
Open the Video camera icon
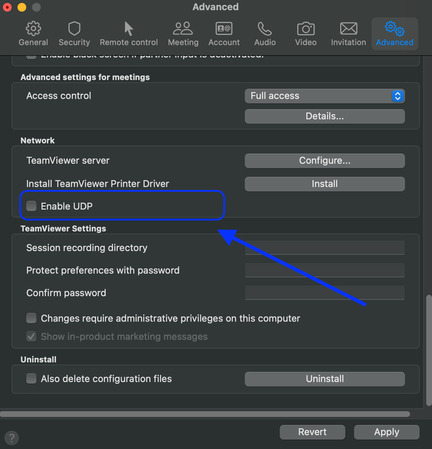point(306,29)
